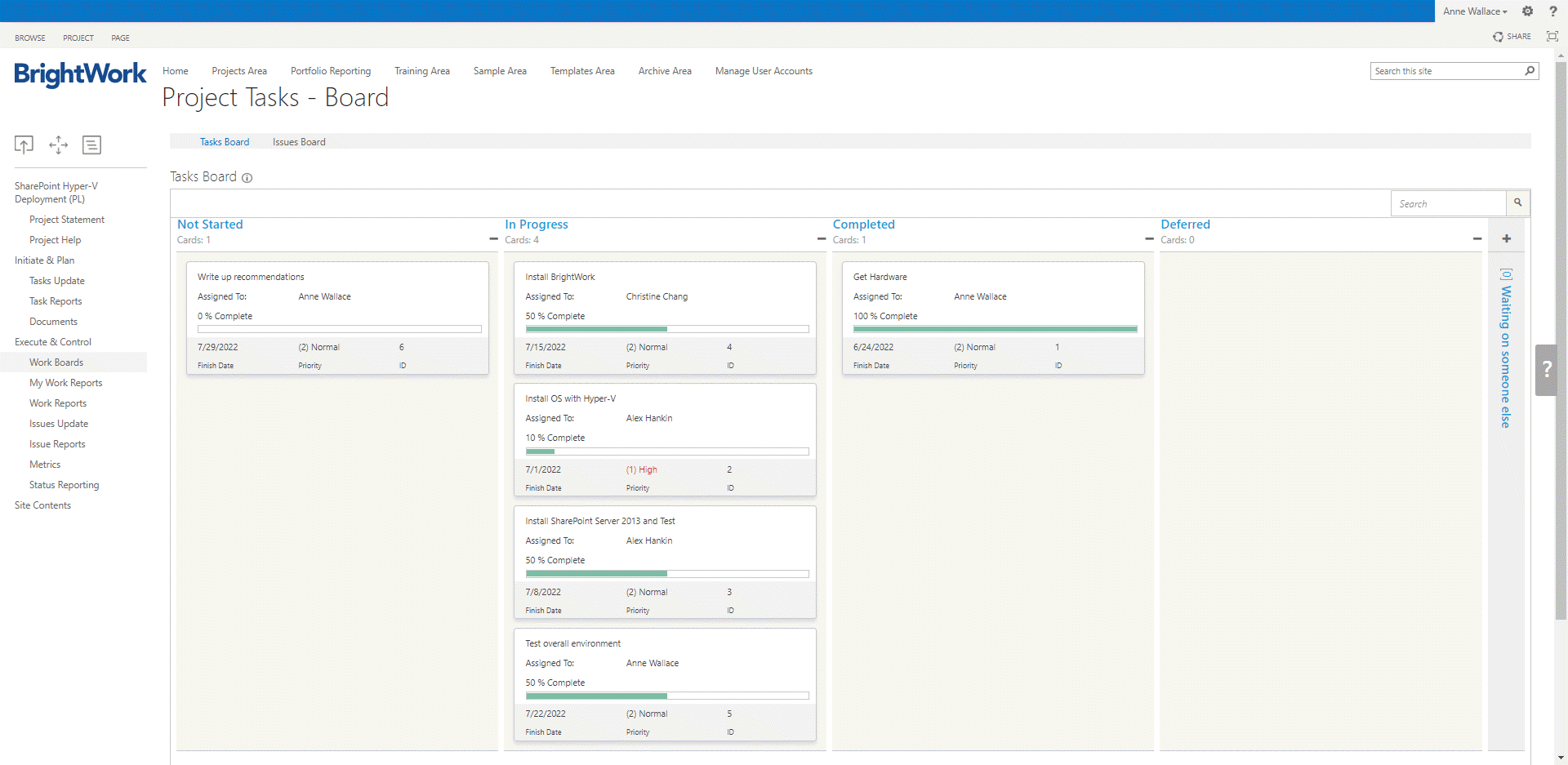Open the PROJECT ribbon tab
Viewport: 1568px width, 765px height.
[78, 38]
